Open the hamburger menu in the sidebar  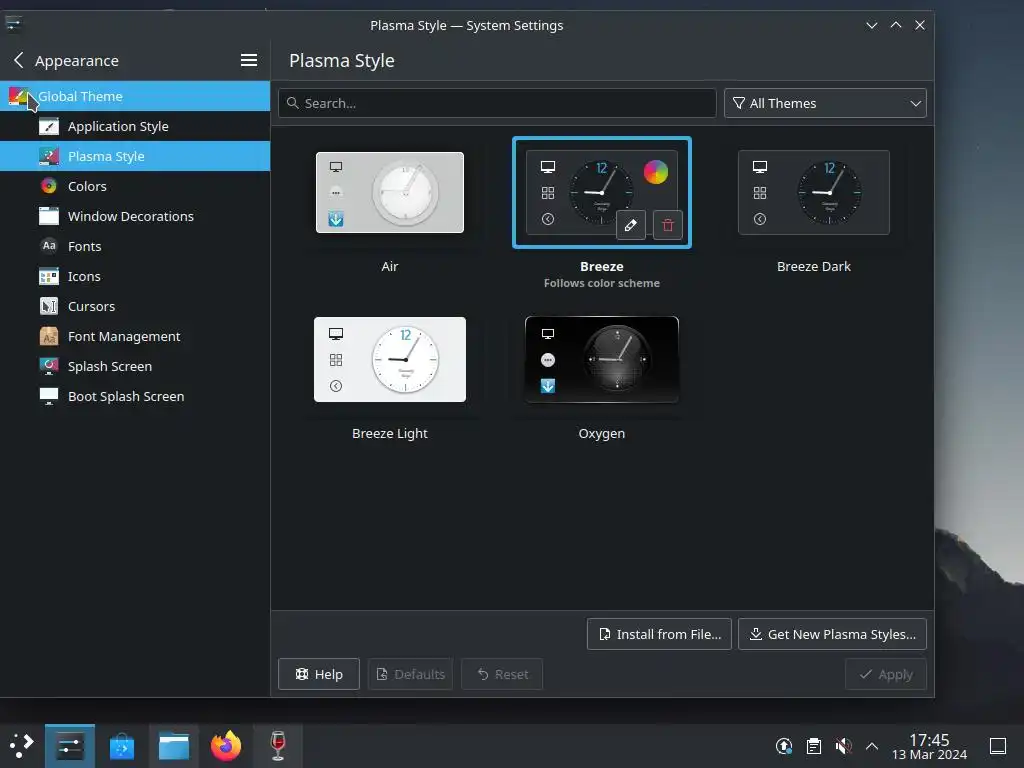click(248, 60)
